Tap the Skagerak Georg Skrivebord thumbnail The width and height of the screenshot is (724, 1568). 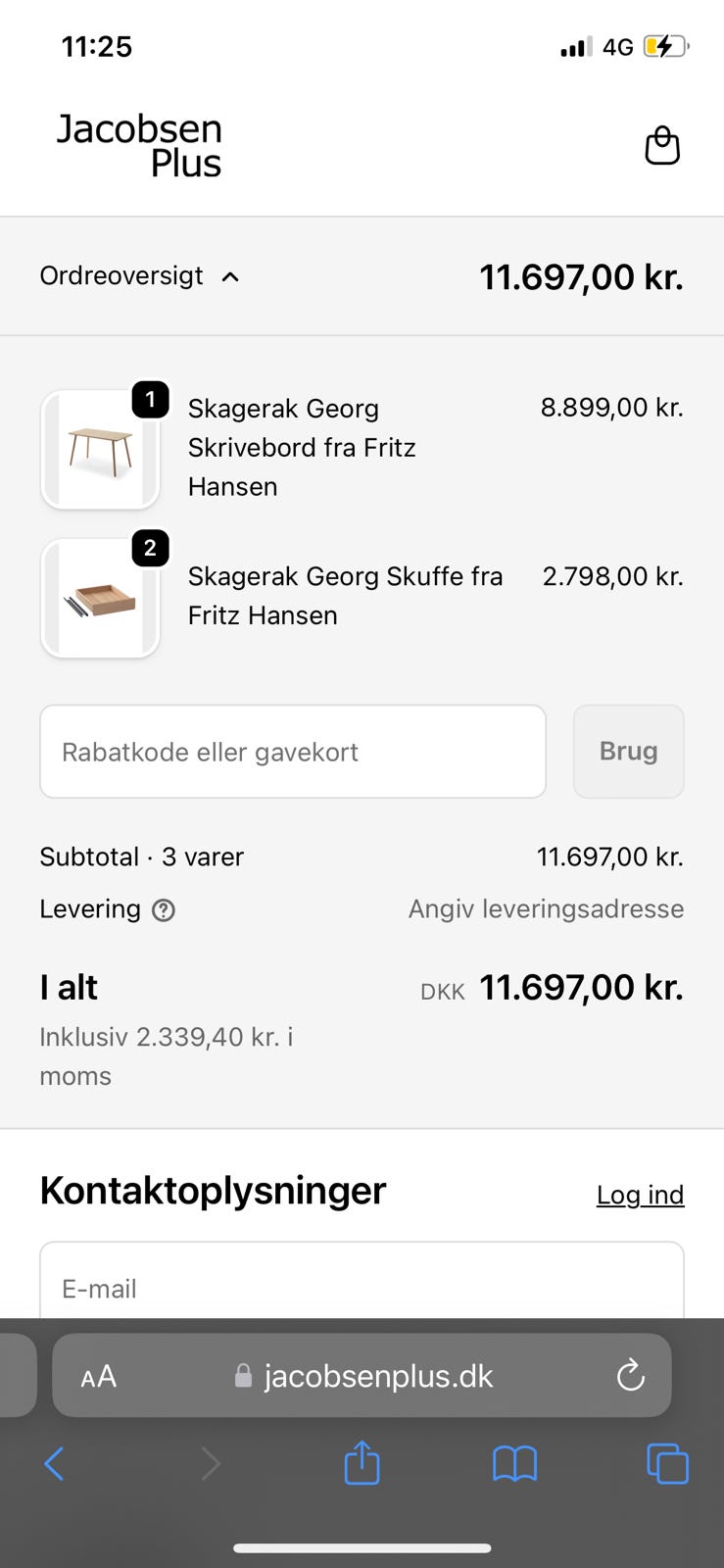pyautogui.click(x=100, y=450)
